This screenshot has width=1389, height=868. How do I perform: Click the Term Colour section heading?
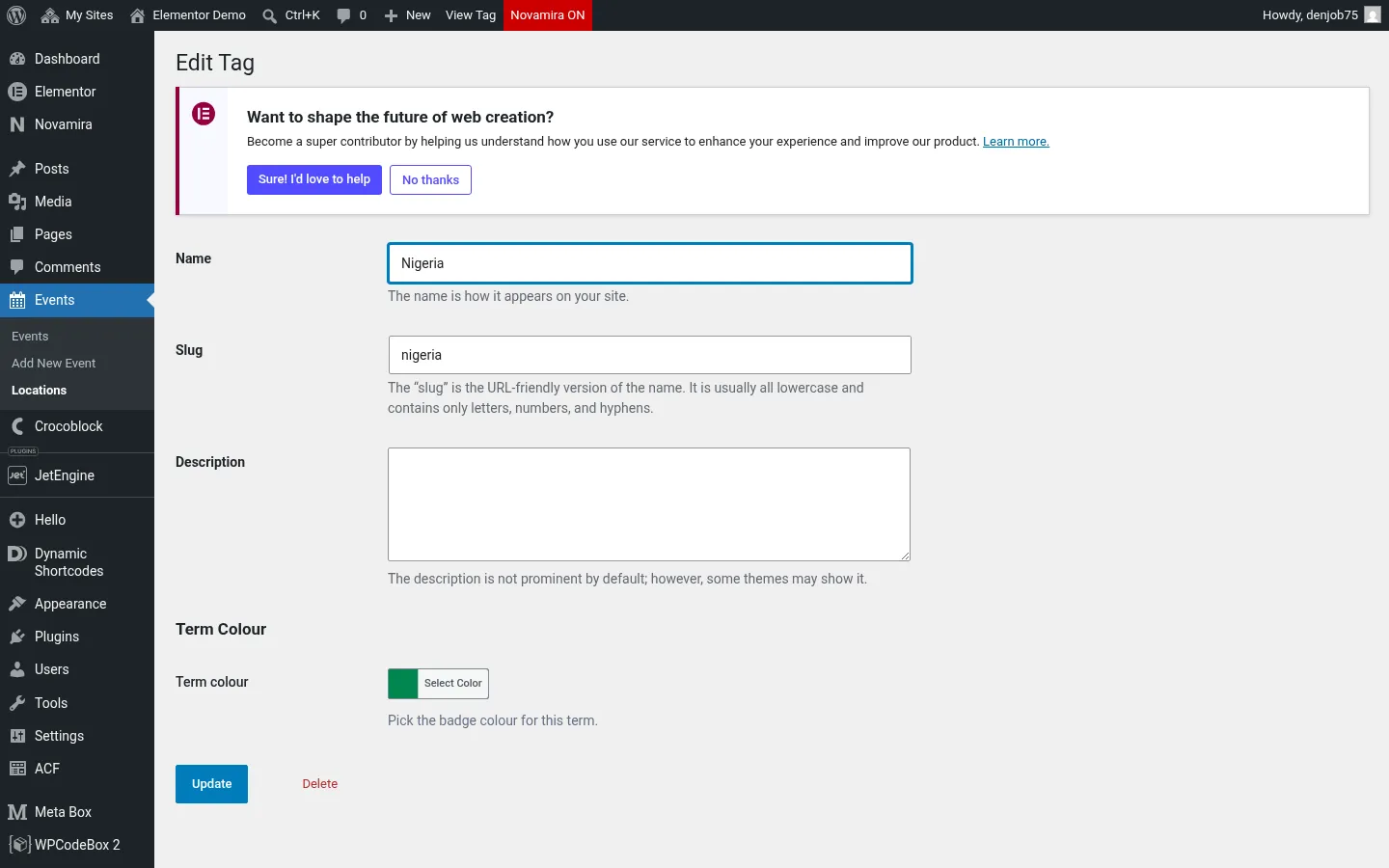[x=221, y=629]
